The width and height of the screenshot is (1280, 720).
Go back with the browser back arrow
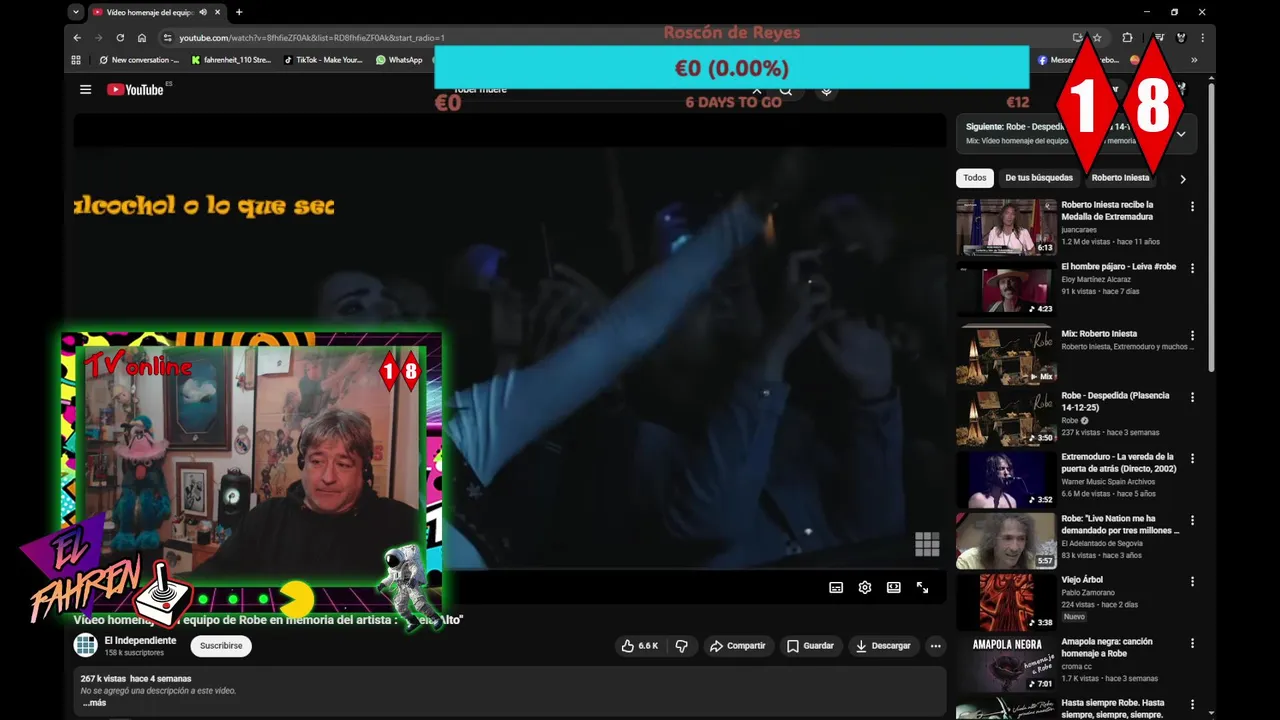pyautogui.click(x=77, y=38)
